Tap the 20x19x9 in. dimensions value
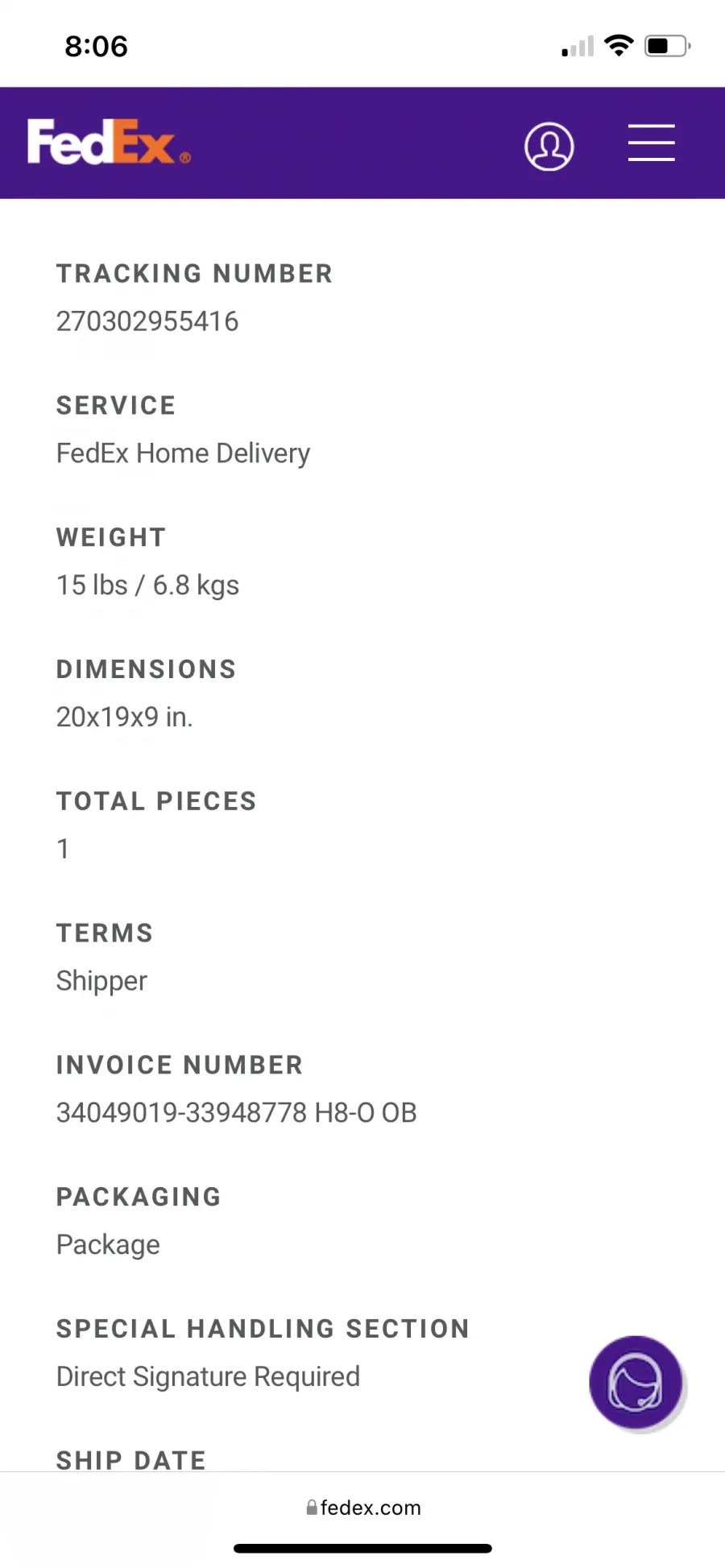725x1568 pixels. pyautogui.click(x=125, y=717)
